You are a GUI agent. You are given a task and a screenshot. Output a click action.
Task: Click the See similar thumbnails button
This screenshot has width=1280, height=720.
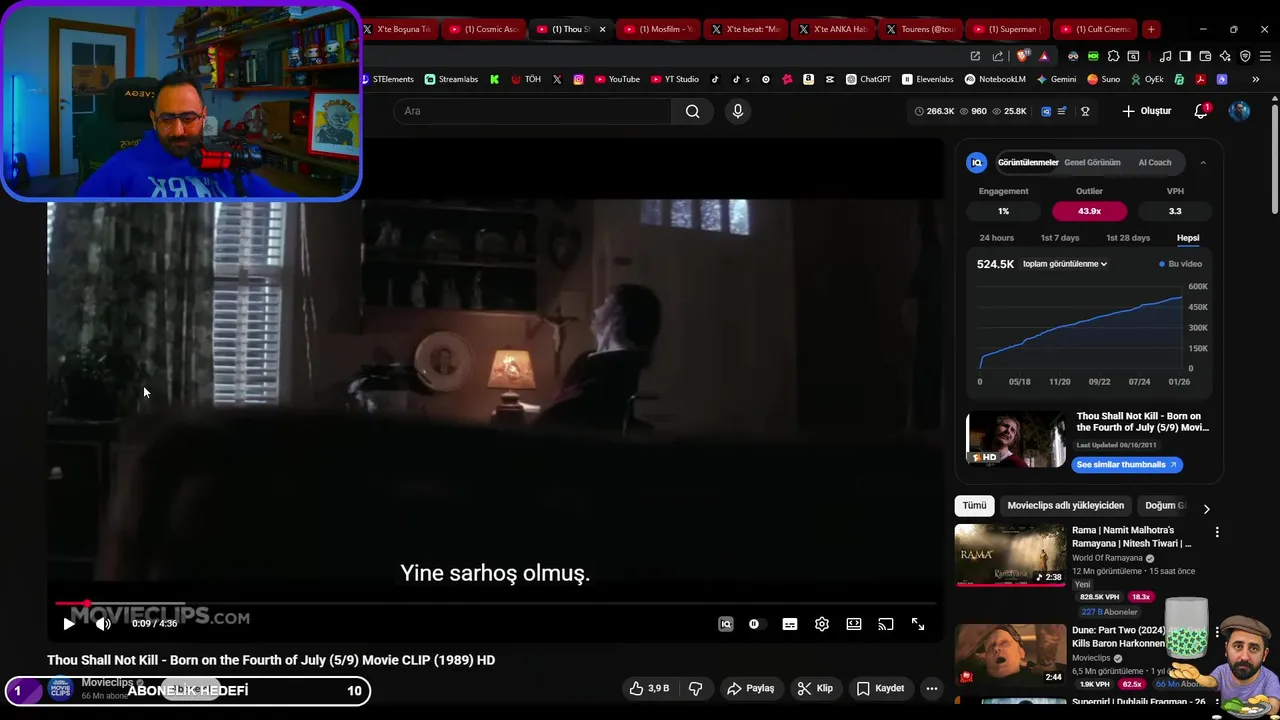click(1127, 464)
